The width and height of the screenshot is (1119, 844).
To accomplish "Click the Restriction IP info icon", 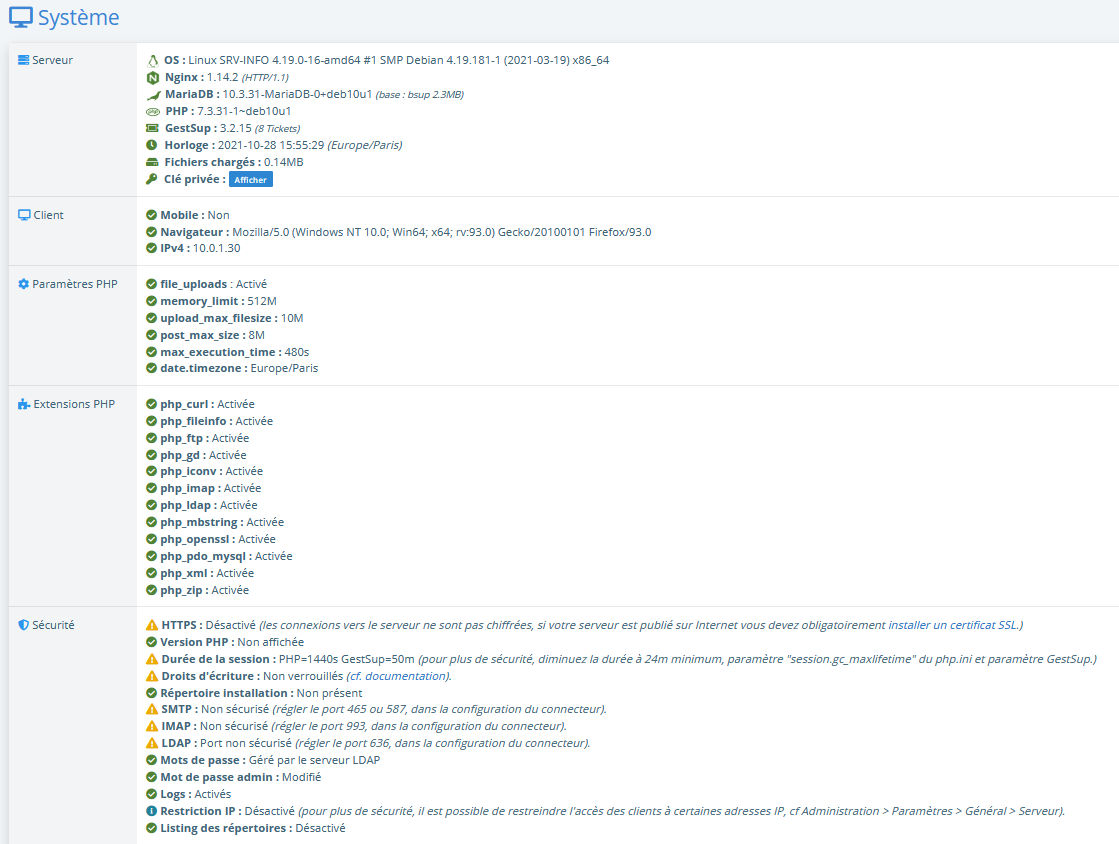I will pos(151,811).
